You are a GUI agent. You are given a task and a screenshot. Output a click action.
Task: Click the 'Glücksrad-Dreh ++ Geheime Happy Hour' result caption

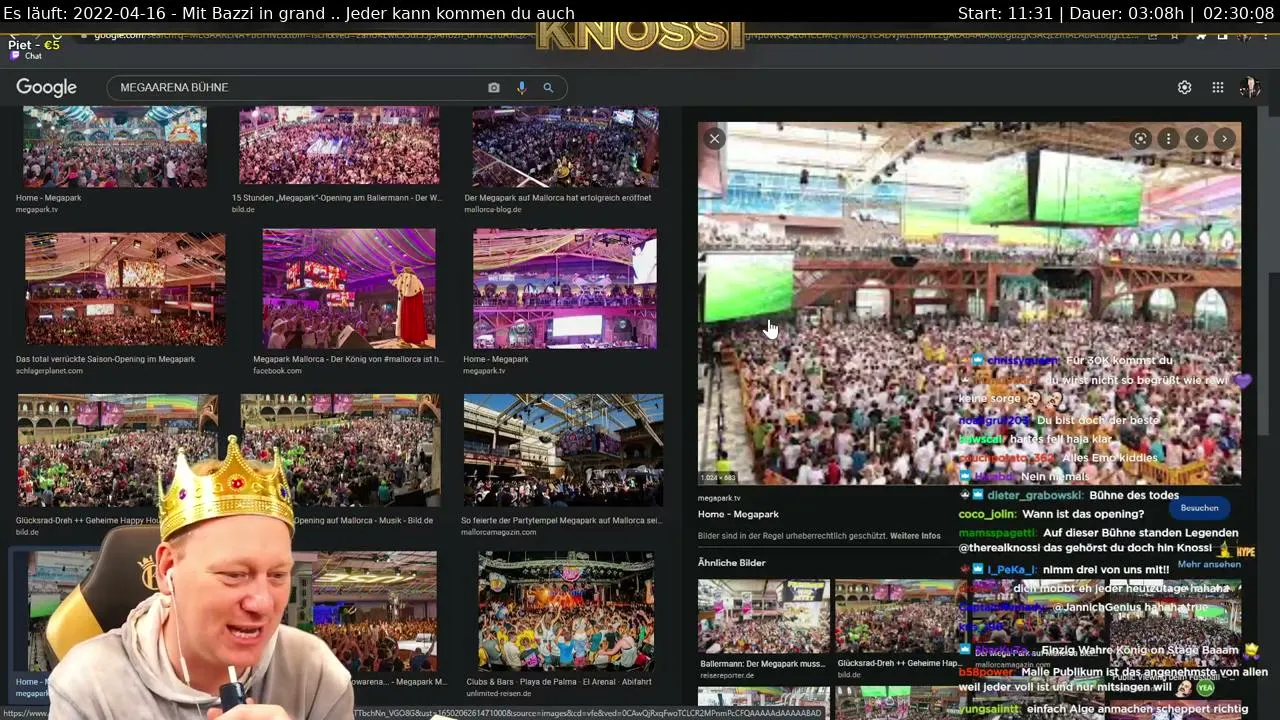coord(89,521)
